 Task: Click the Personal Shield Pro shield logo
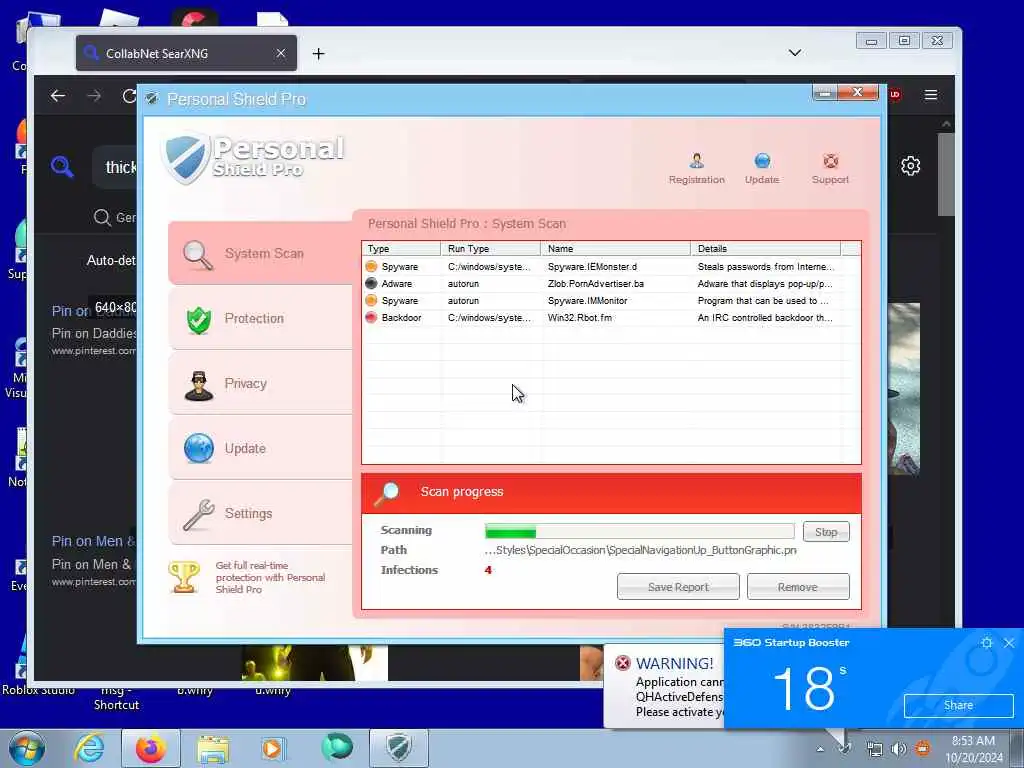point(185,157)
